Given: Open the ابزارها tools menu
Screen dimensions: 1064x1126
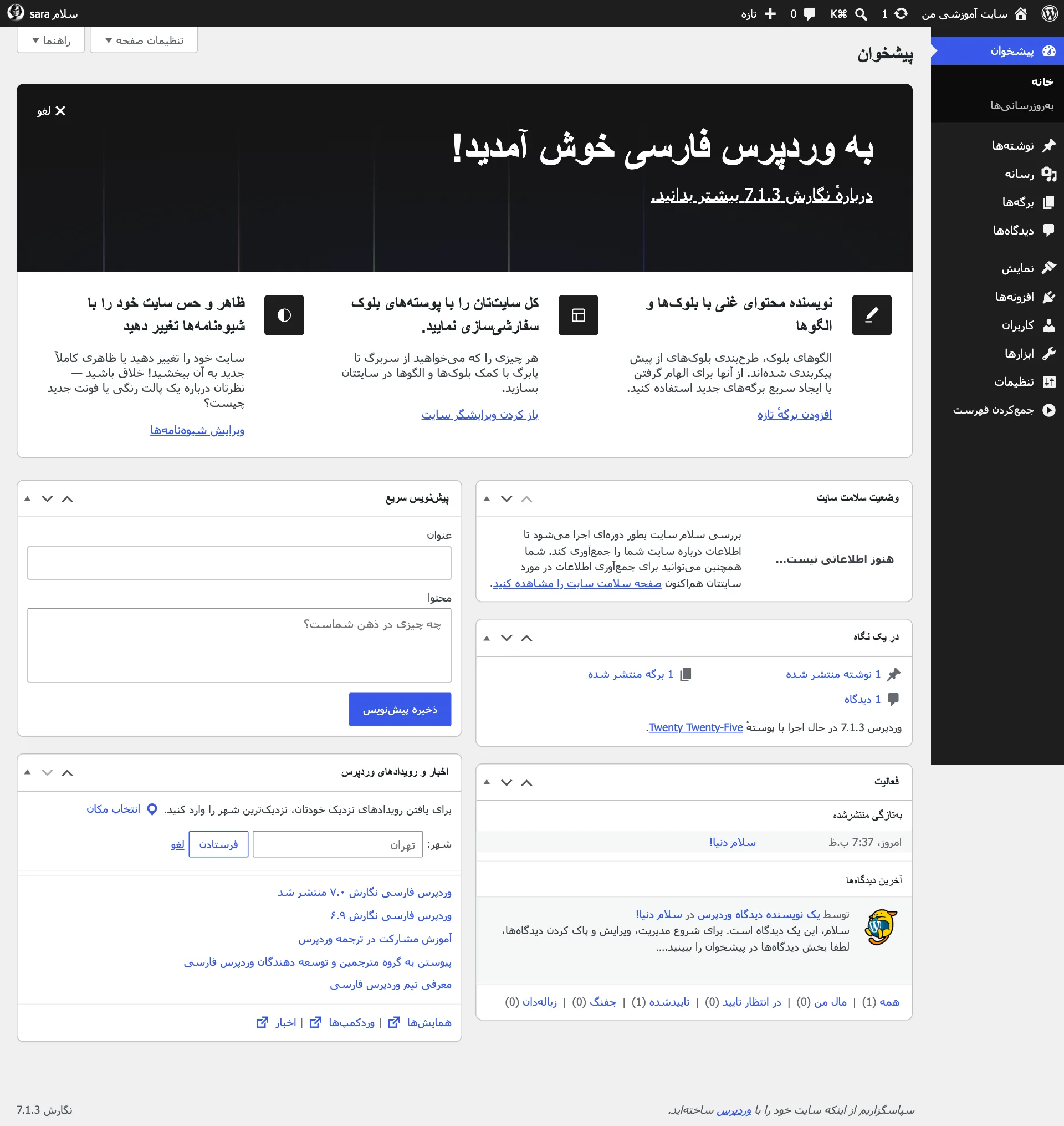Looking at the screenshot, I should (997, 354).
